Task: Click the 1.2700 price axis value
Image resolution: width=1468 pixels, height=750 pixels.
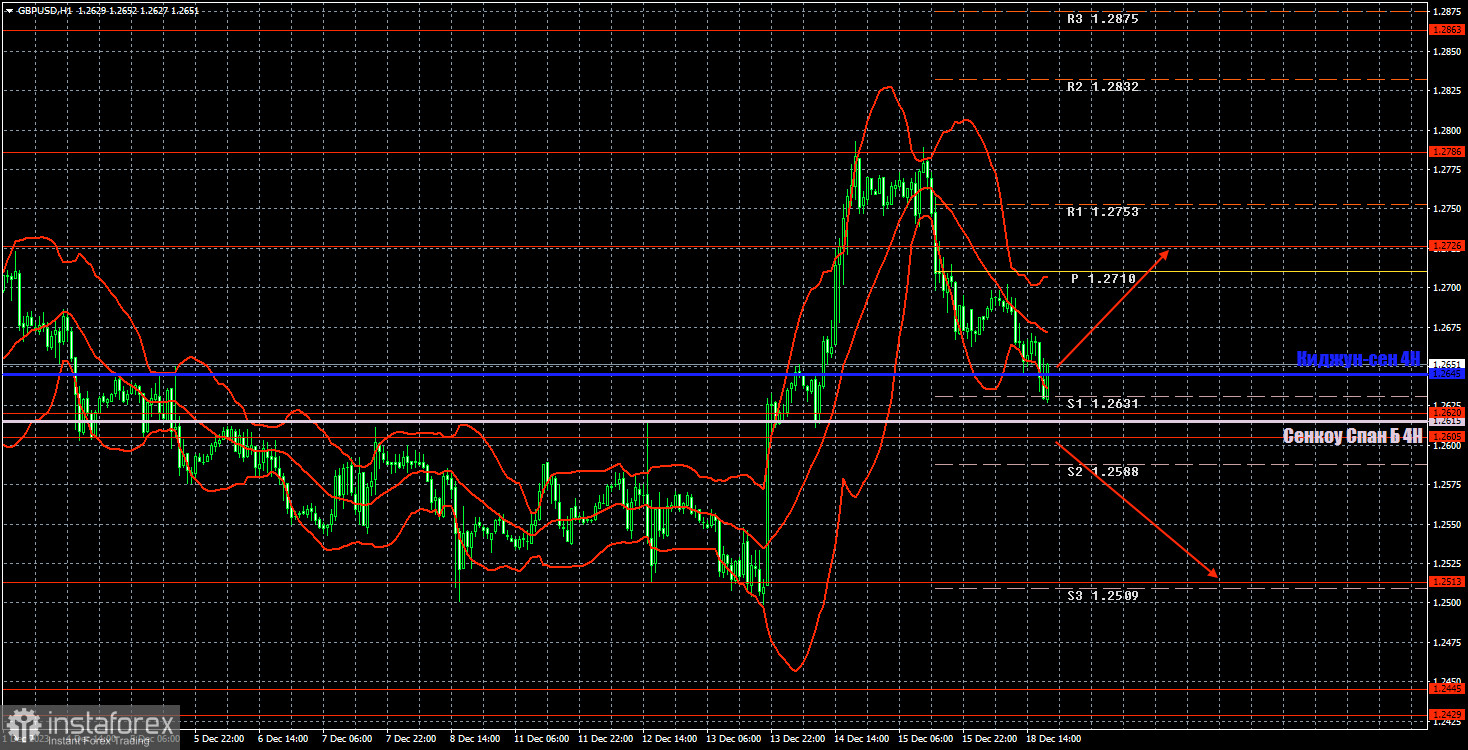Action: [x=1447, y=288]
